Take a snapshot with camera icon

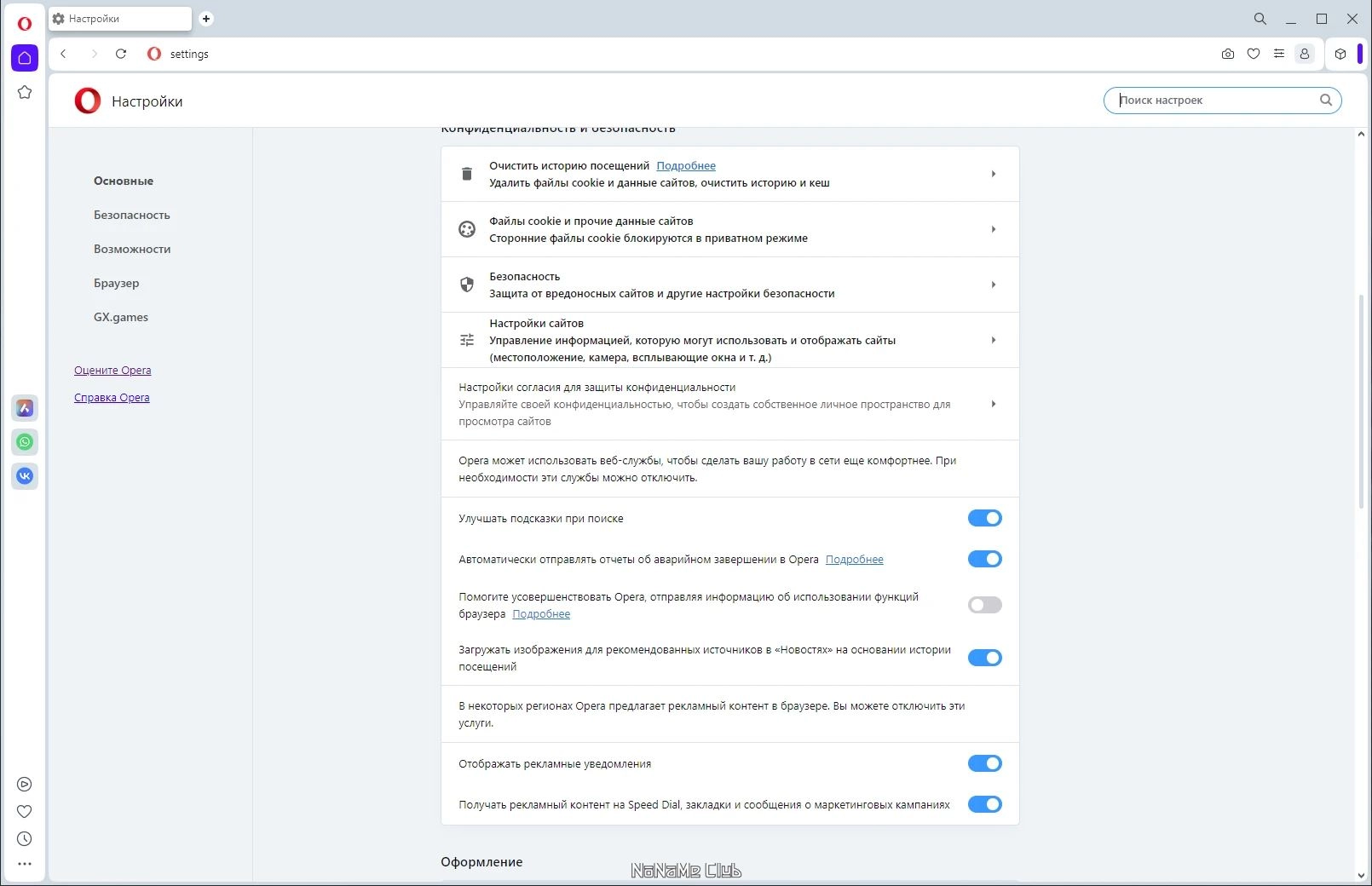click(1228, 54)
